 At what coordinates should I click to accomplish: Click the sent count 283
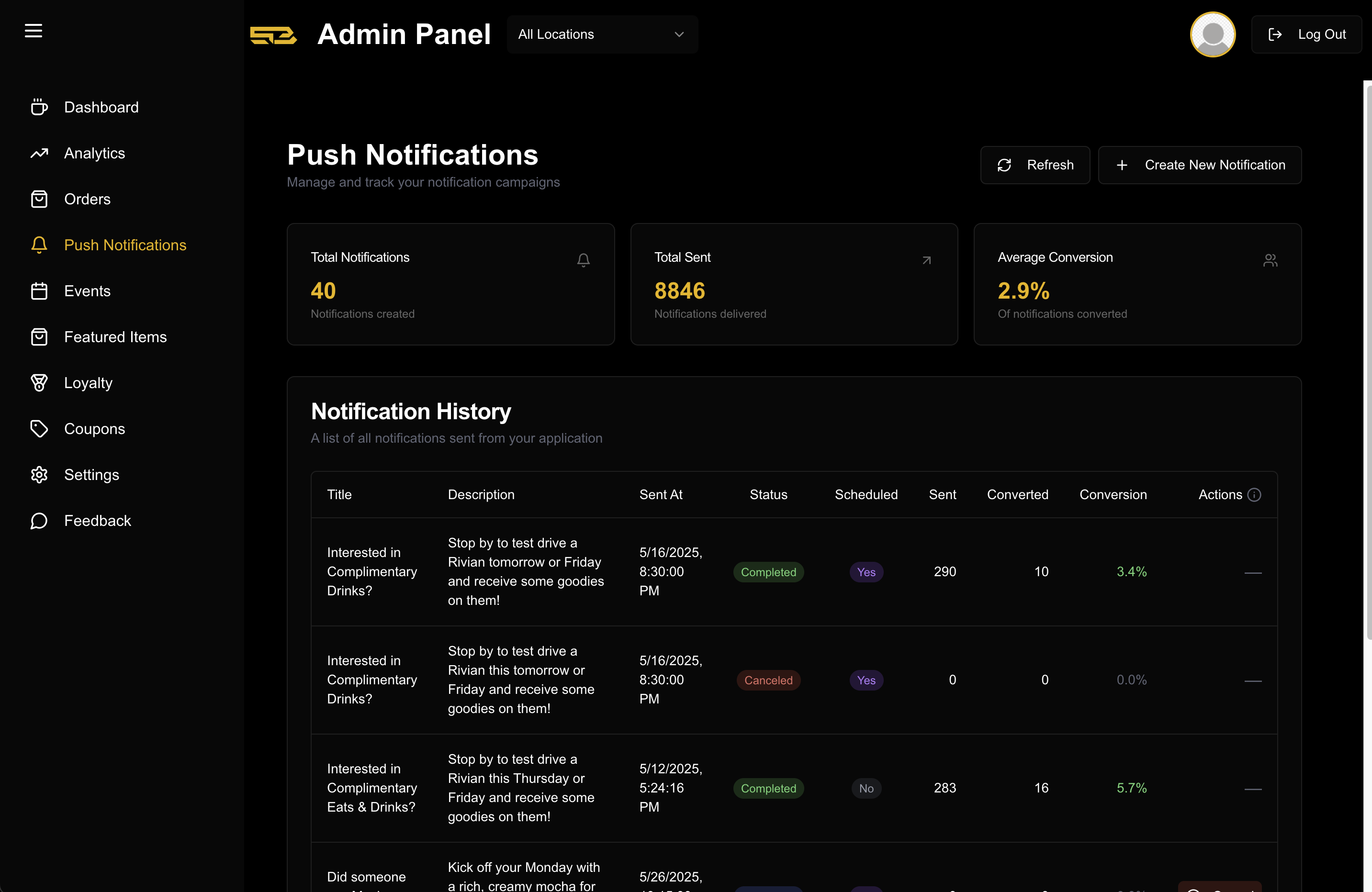(945, 788)
